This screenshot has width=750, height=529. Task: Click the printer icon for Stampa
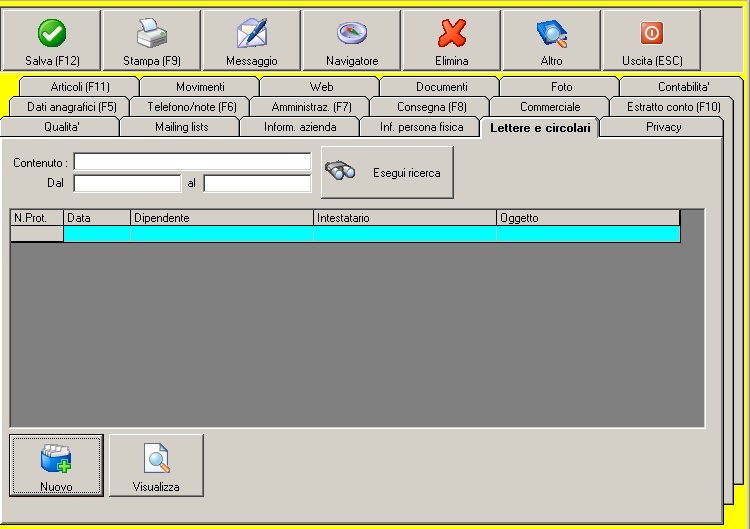click(x=152, y=33)
